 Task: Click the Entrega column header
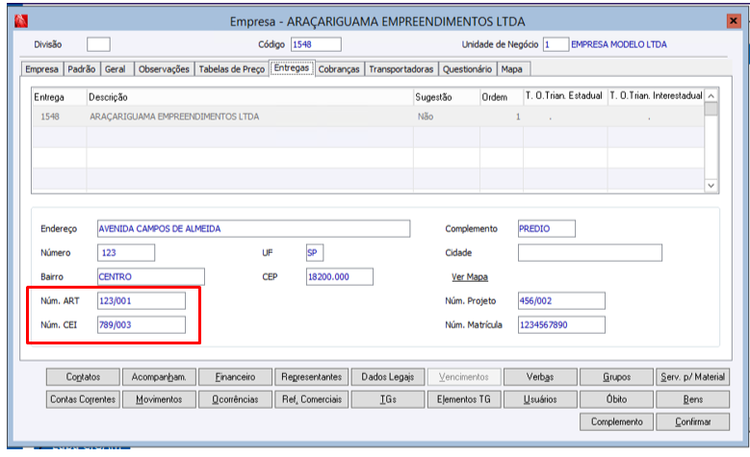59,97
